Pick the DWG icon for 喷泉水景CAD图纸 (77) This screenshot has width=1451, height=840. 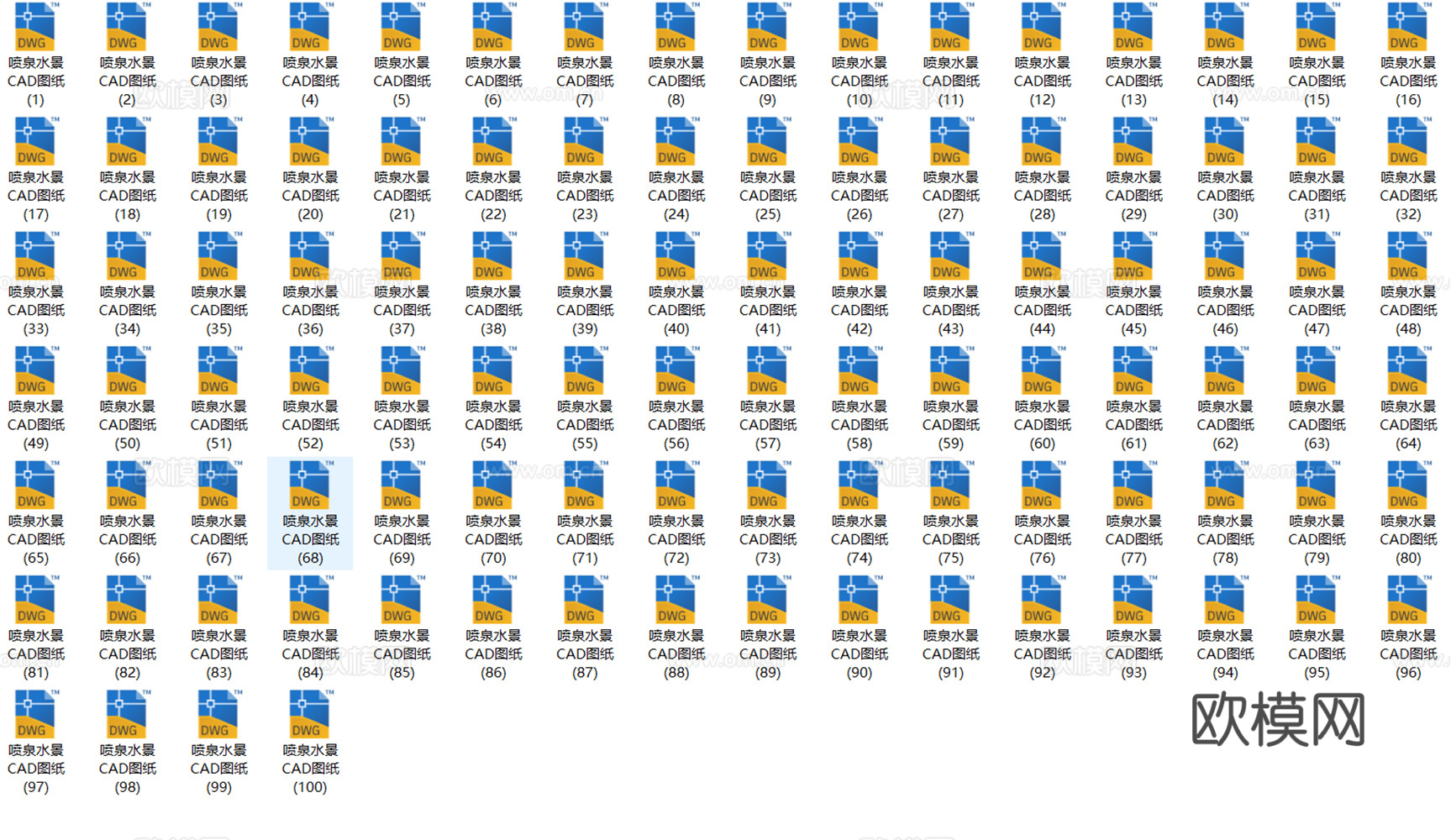(1133, 486)
